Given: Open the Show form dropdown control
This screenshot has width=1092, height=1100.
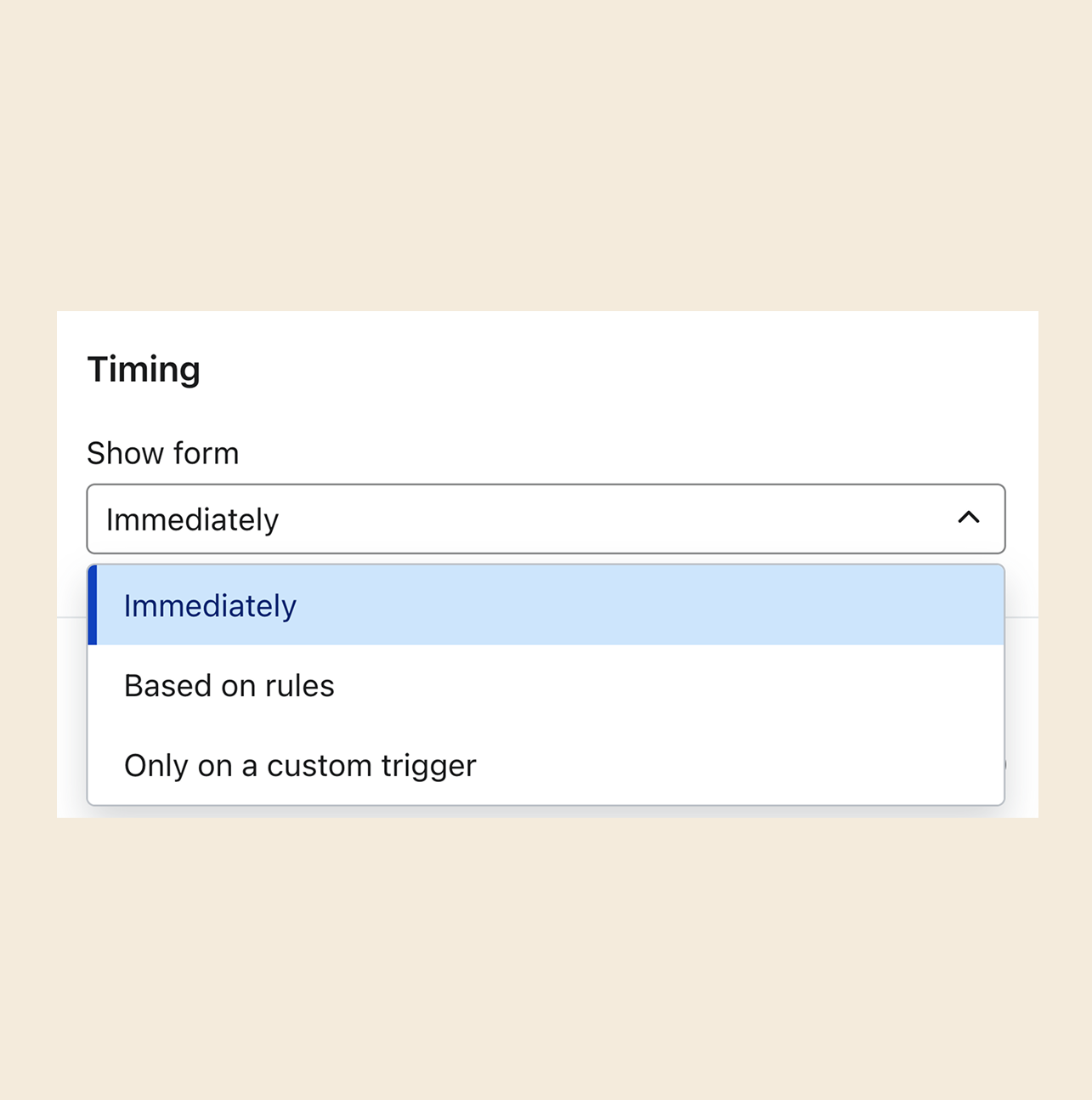Looking at the screenshot, I should point(546,519).
